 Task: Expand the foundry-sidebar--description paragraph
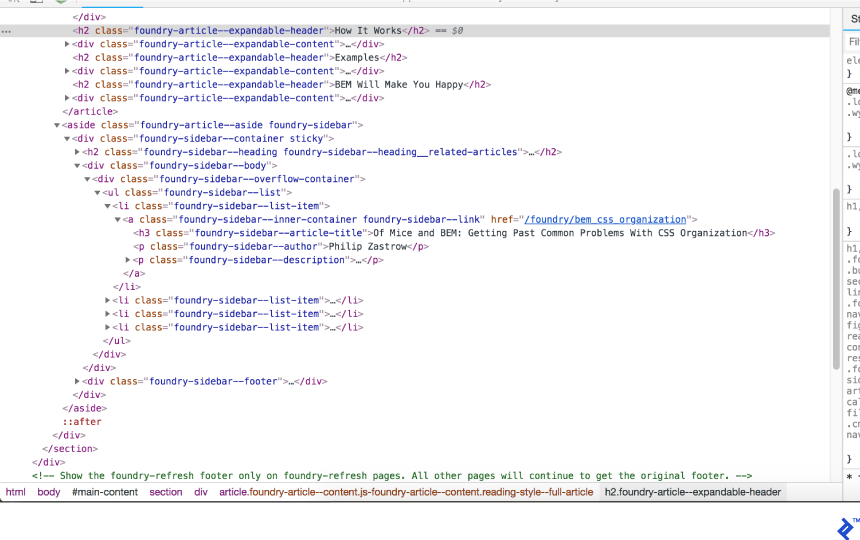tap(128, 260)
